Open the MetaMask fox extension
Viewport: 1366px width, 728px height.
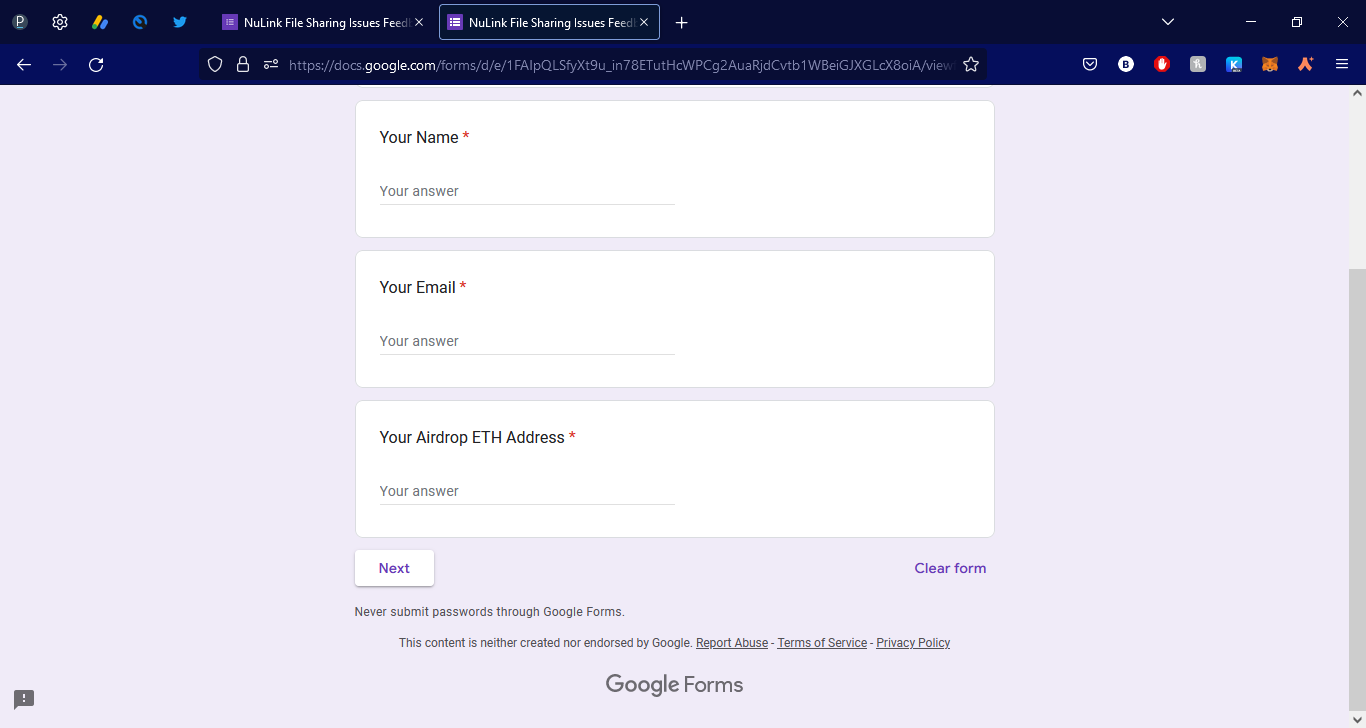[x=1269, y=64]
